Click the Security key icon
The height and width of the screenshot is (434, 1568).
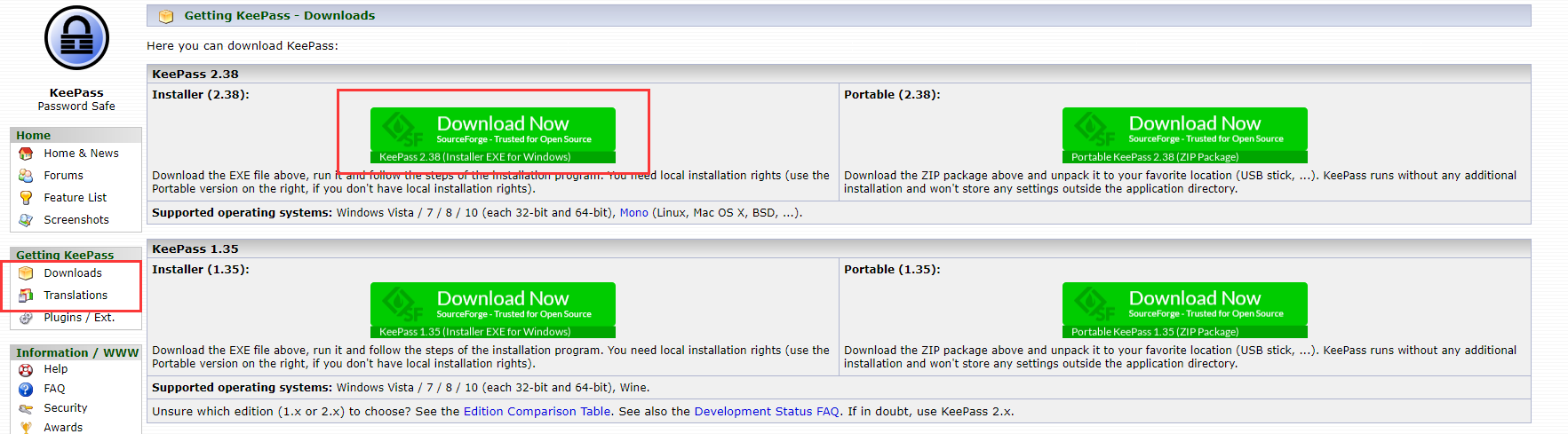[26, 408]
